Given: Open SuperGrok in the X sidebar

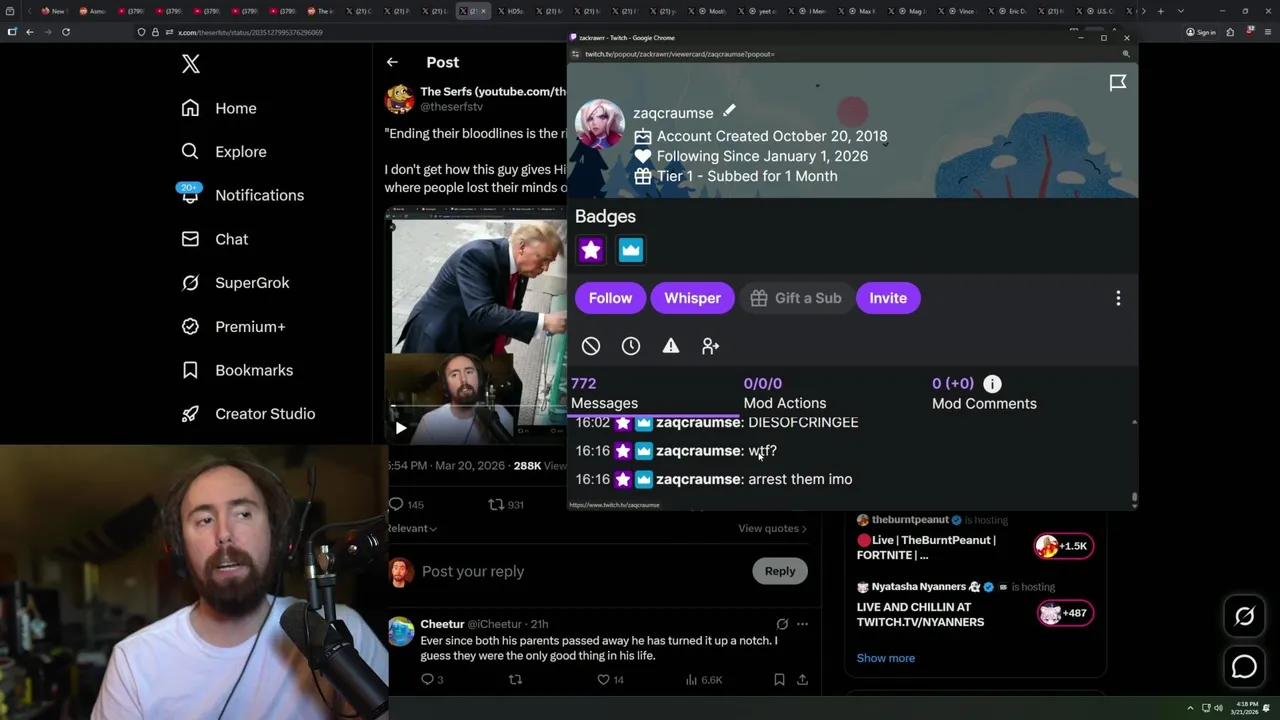Looking at the screenshot, I should (235, 283).
